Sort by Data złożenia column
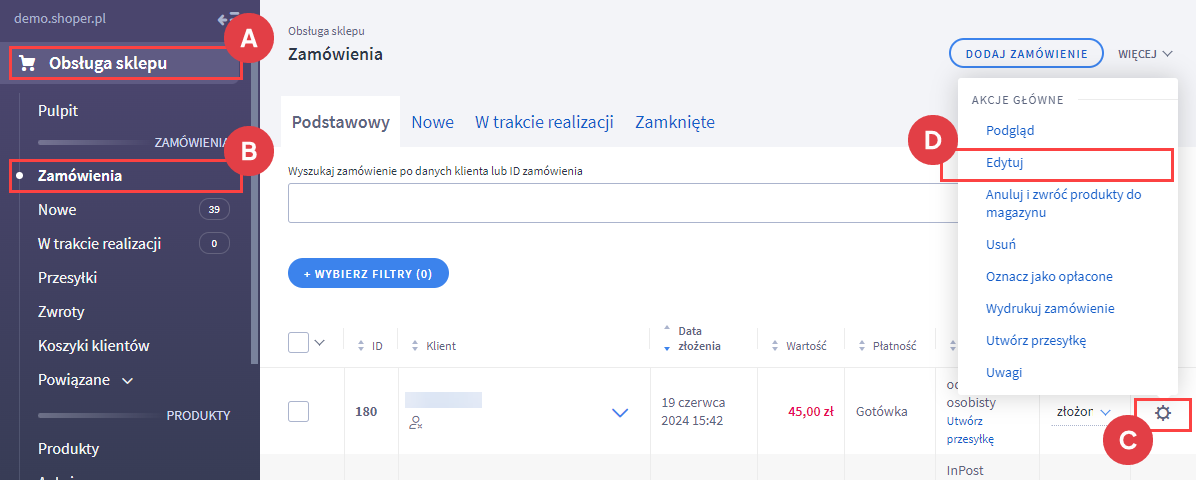Image resolution: width=1196 pixels, height=480 pixels. [668, 338]
